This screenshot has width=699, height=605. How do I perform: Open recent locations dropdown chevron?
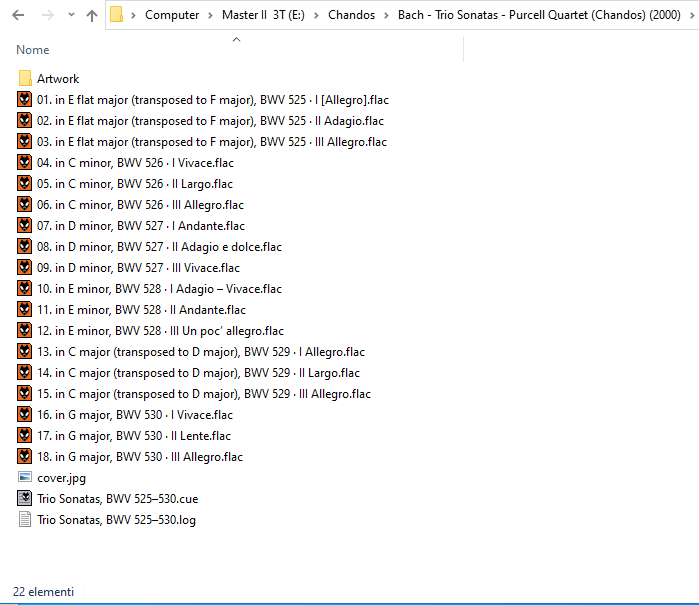click(71, 15)
